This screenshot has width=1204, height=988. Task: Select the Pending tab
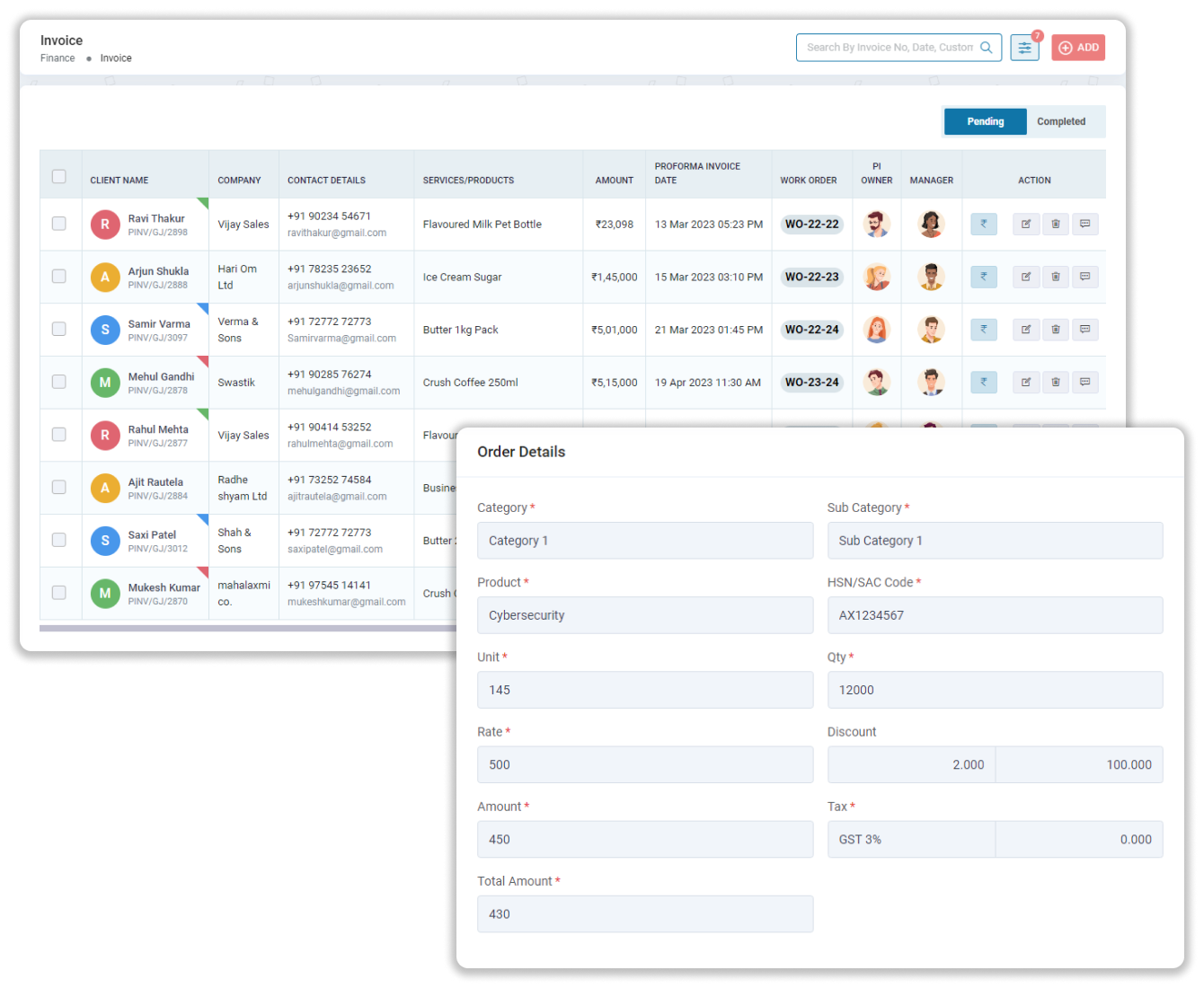point(985,121)
